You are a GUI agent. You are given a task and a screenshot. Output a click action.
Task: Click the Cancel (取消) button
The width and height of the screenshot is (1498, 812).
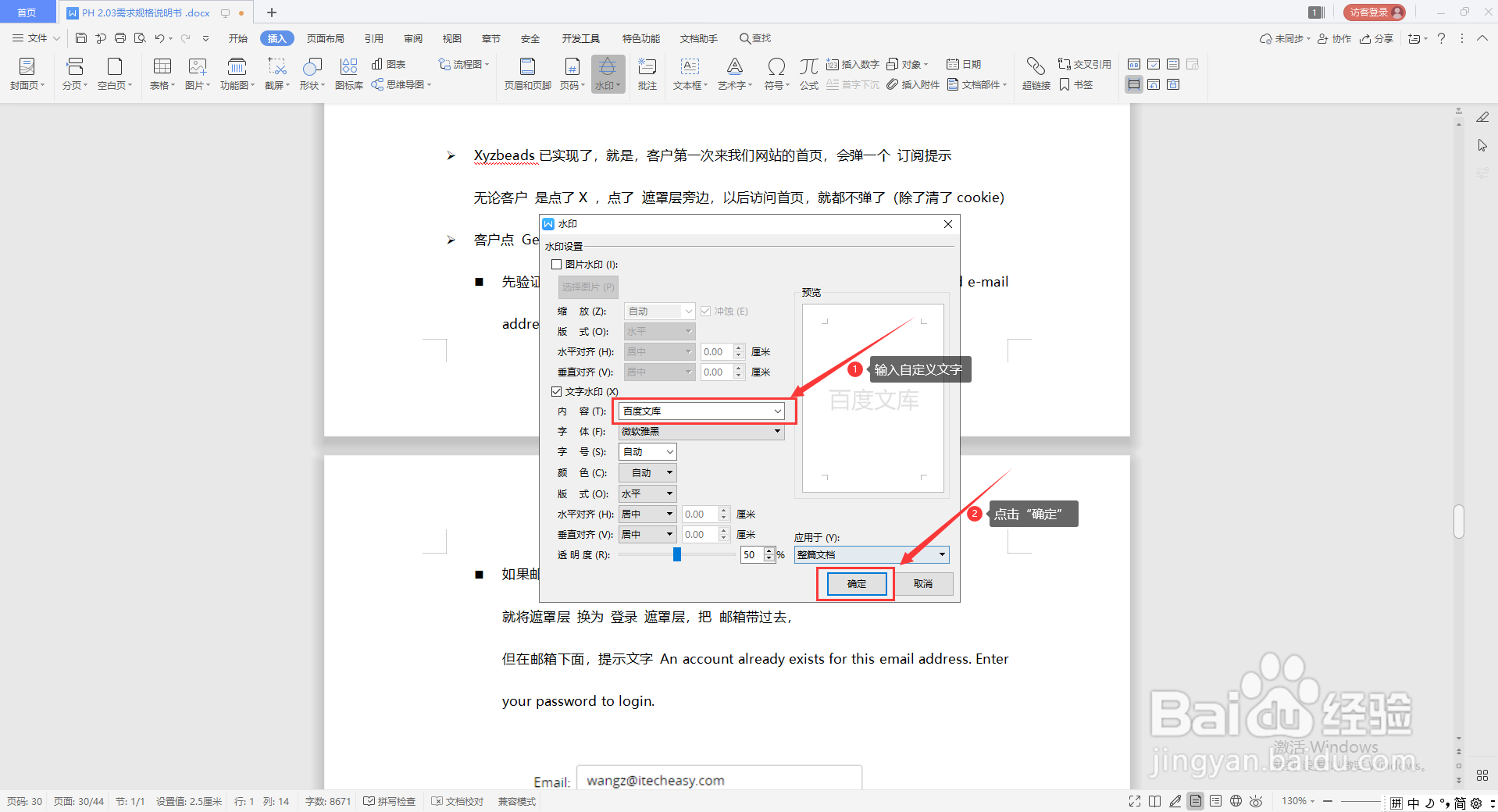point(923,584)
